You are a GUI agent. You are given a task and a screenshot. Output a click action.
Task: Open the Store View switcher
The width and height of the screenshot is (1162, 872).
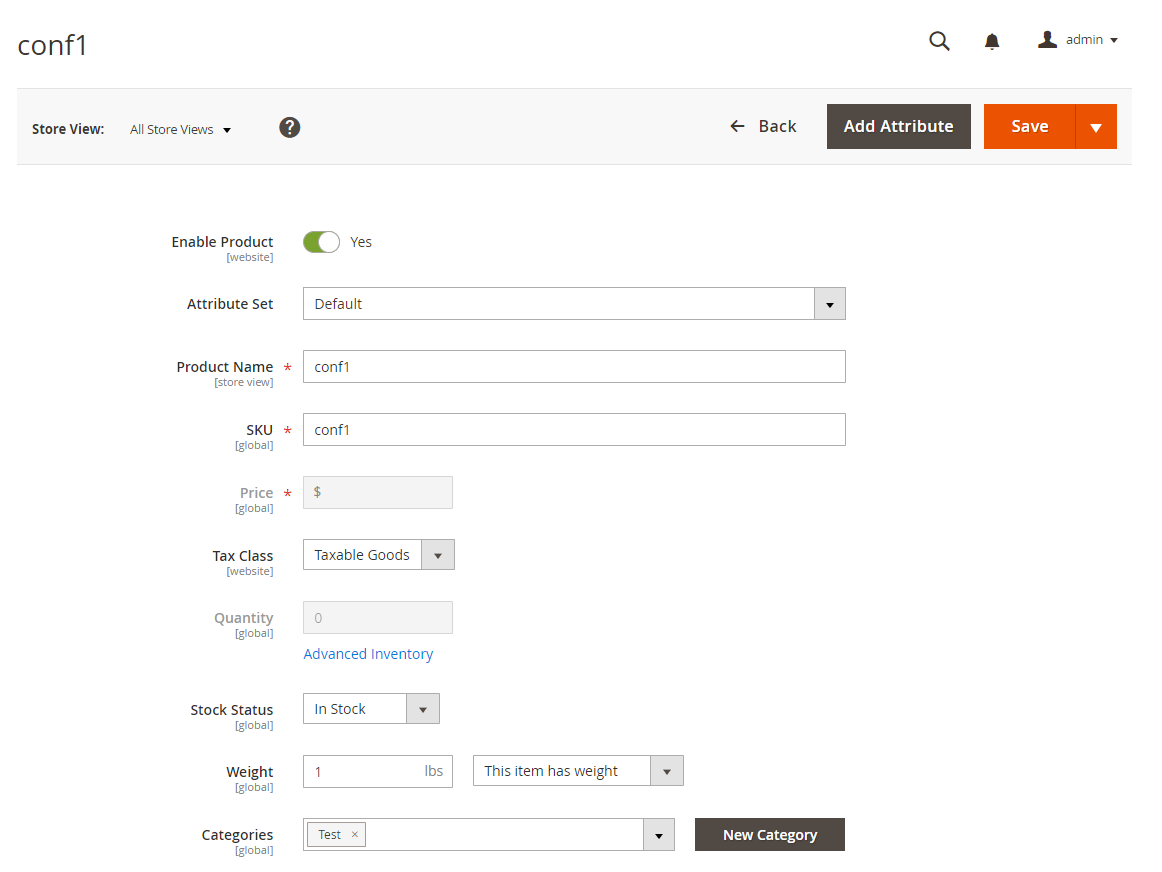[180, 130]
